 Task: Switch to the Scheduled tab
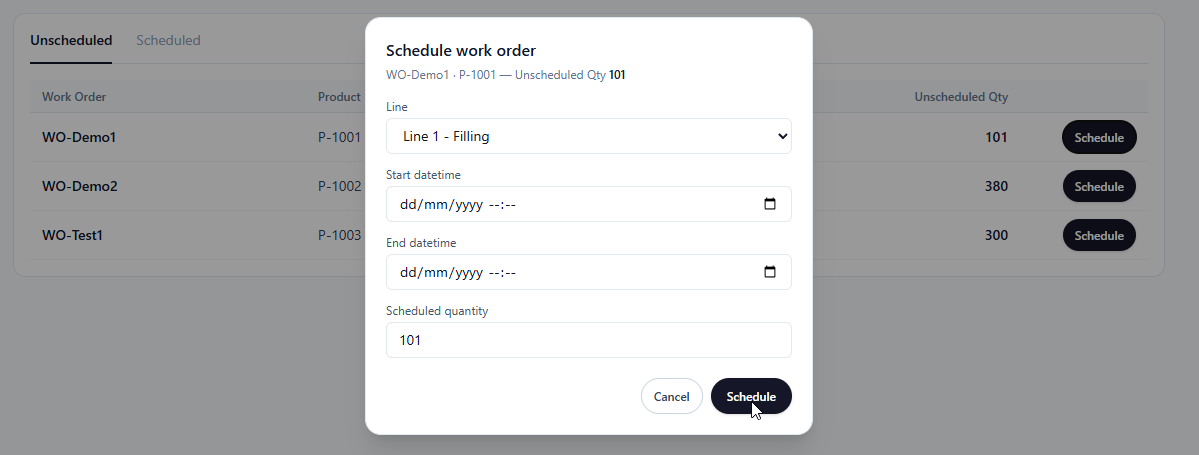pos(168,41)
